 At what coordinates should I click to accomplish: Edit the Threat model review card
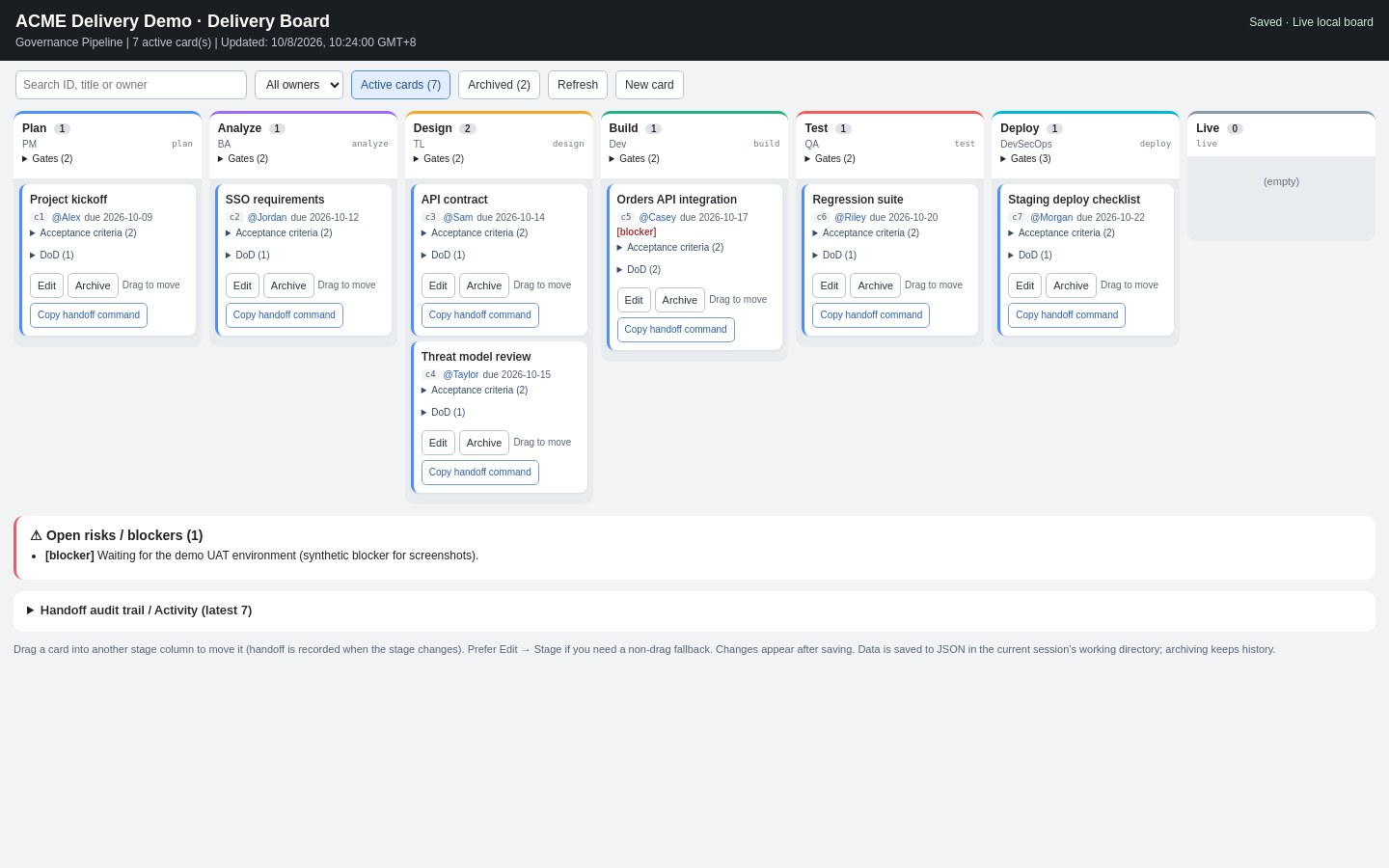(x=438, y=443)
